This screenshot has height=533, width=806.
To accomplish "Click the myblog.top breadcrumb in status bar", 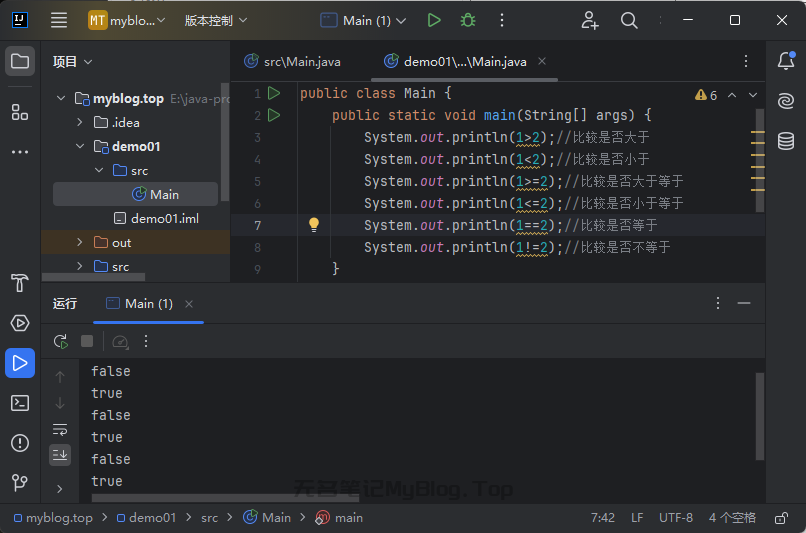I will tap(53, 518).
